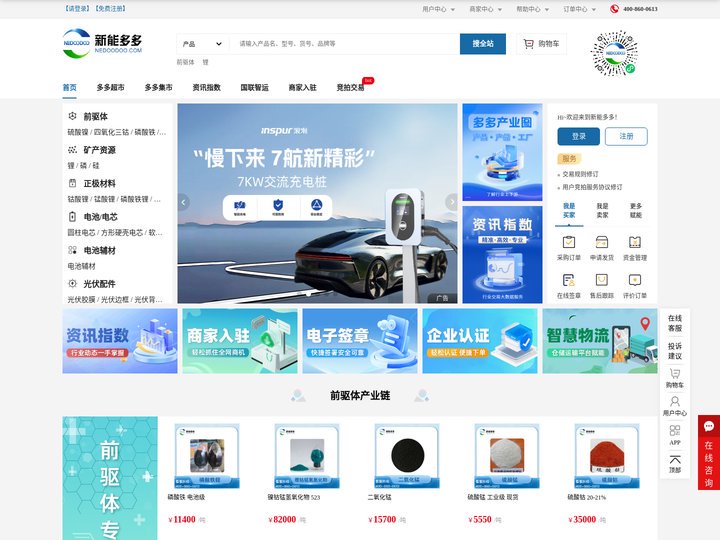Expand the 订单中心 top dropdown

pos(579,9)
